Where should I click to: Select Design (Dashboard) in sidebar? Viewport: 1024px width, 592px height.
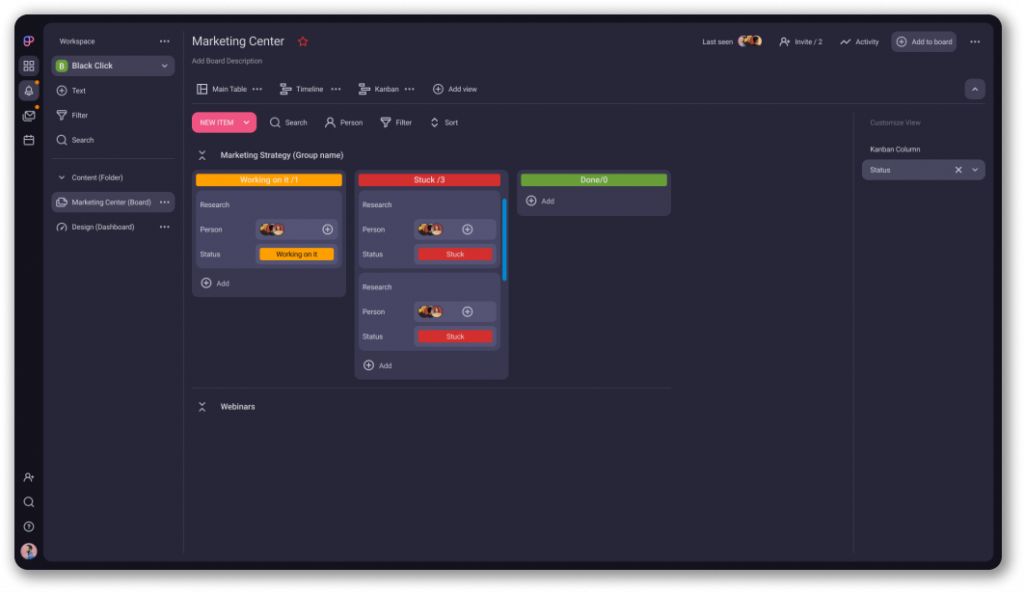tap(102, 227)
